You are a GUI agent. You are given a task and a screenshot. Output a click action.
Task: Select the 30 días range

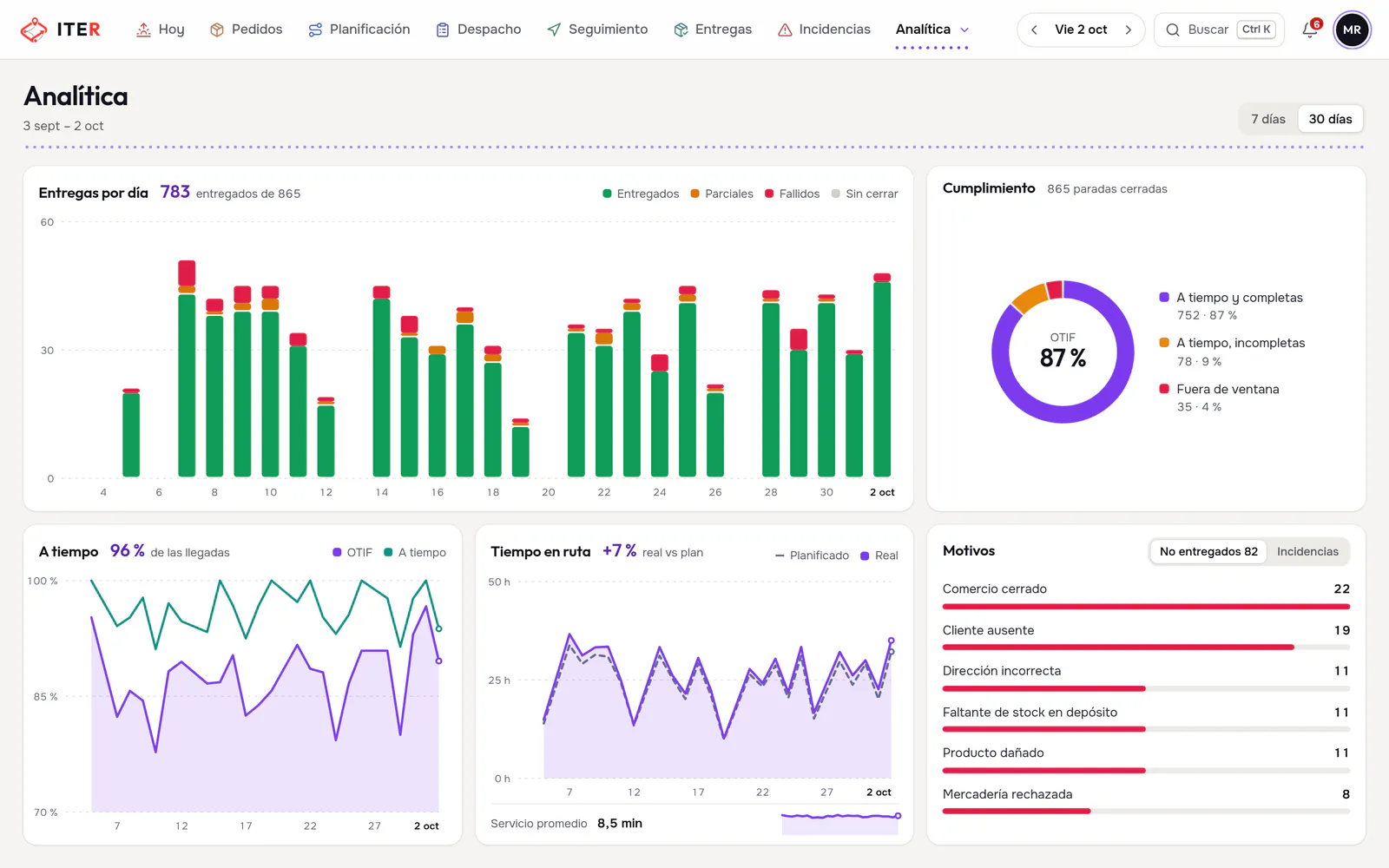click(x=1330, y=119)
